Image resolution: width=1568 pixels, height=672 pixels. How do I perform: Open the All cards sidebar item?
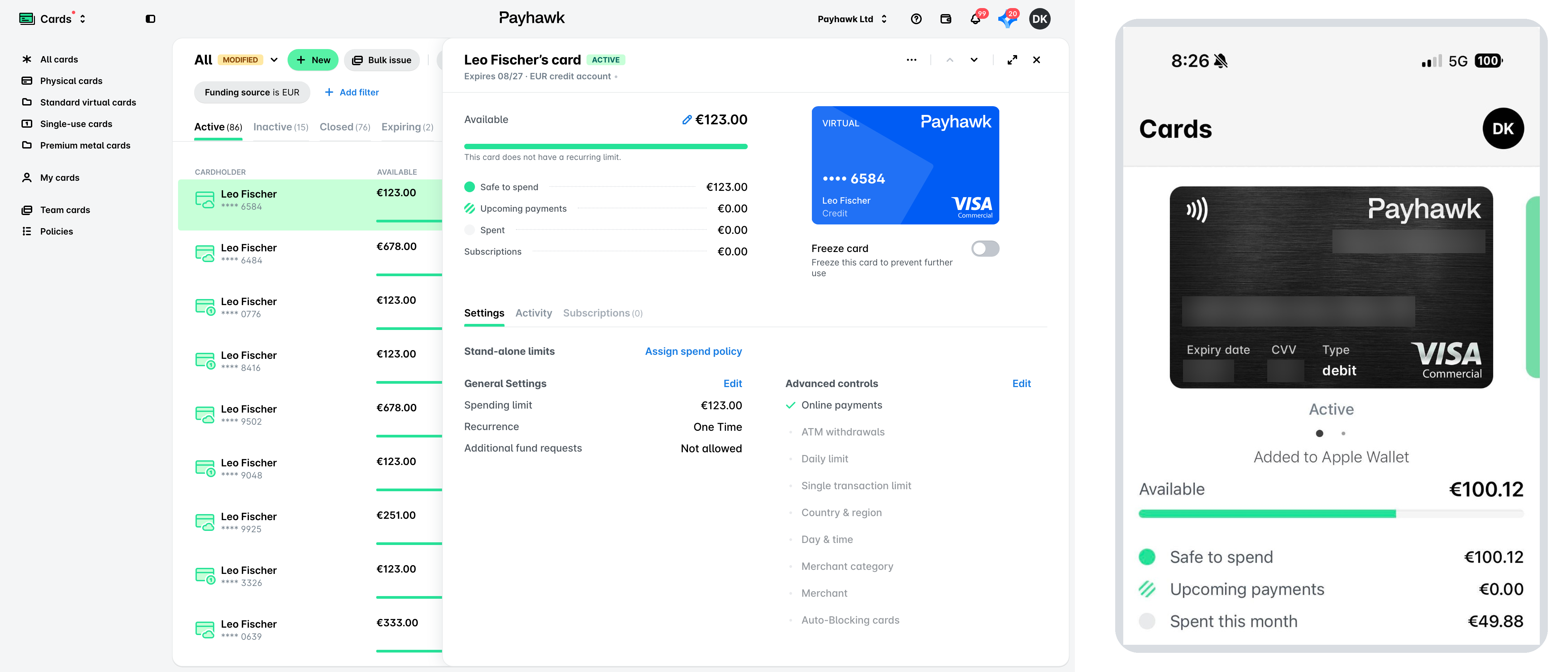pyautogui.click(x=59, y=59)
